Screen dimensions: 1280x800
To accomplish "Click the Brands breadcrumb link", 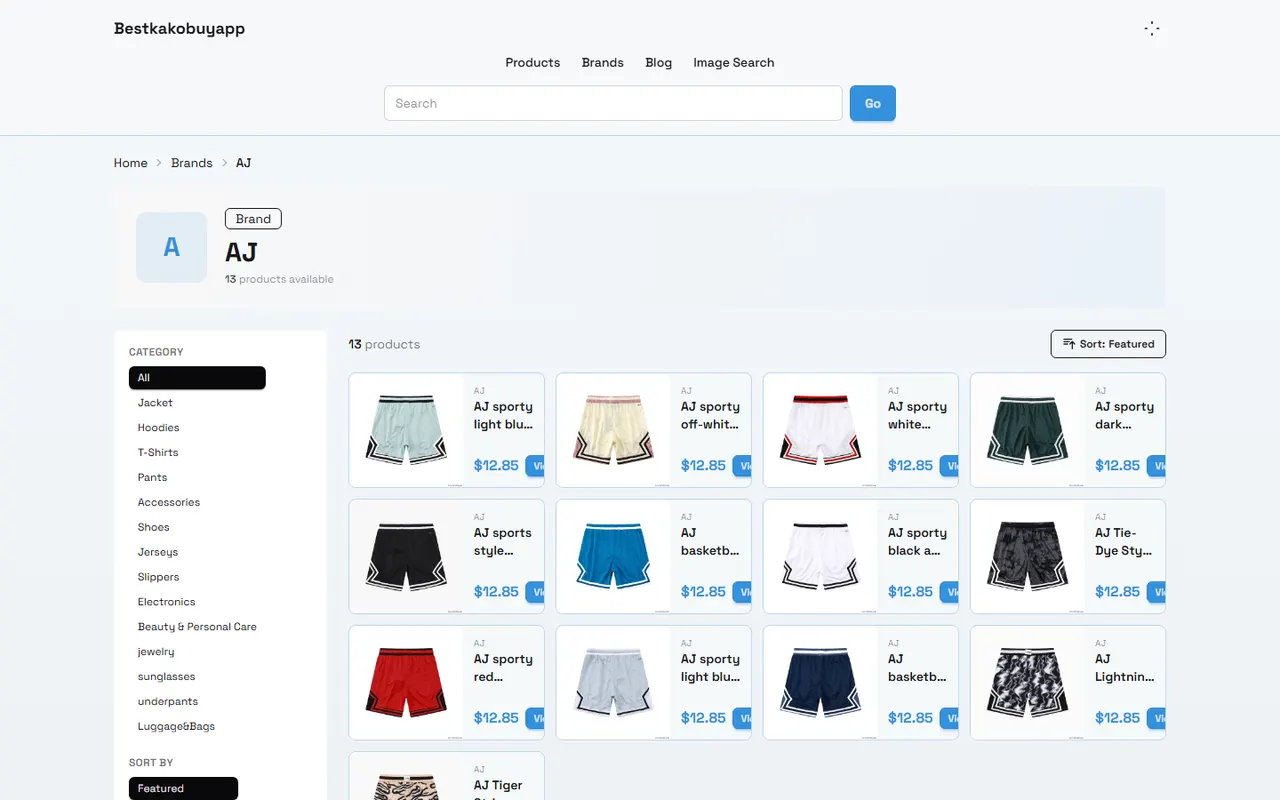I will tap(192, 163).
